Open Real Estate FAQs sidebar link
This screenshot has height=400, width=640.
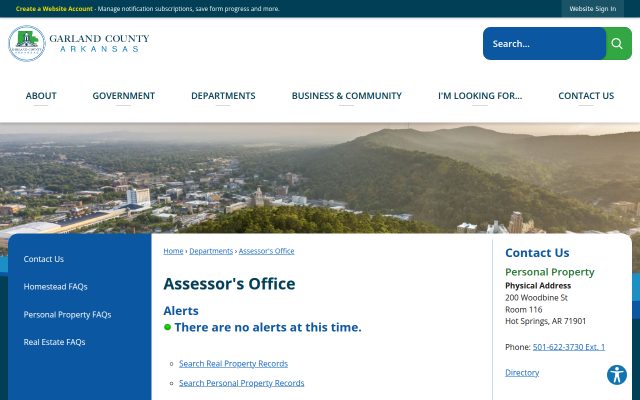pyautogui.click(x=54, y=342)
